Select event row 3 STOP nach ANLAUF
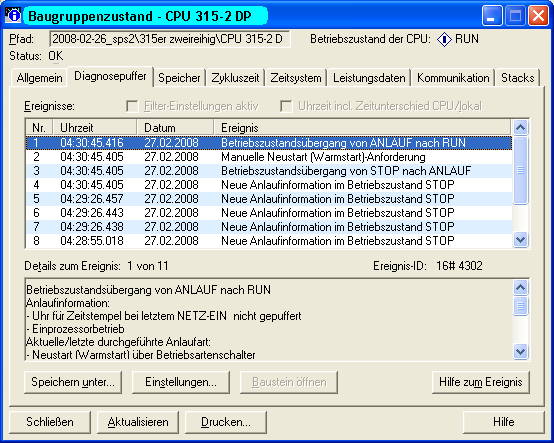Image resolution: width=554 pixels, height=443 pixels. click(269, 171)
